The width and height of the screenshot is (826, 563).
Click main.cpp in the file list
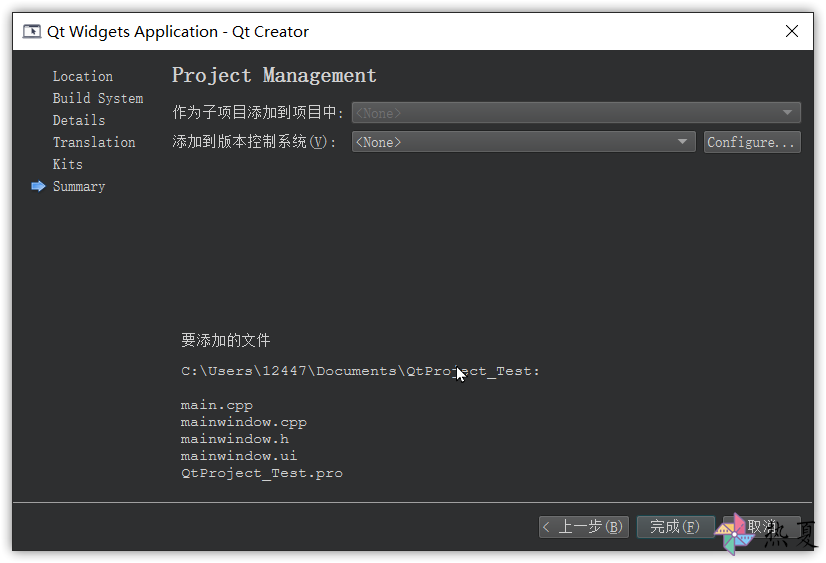click(217, 406)
